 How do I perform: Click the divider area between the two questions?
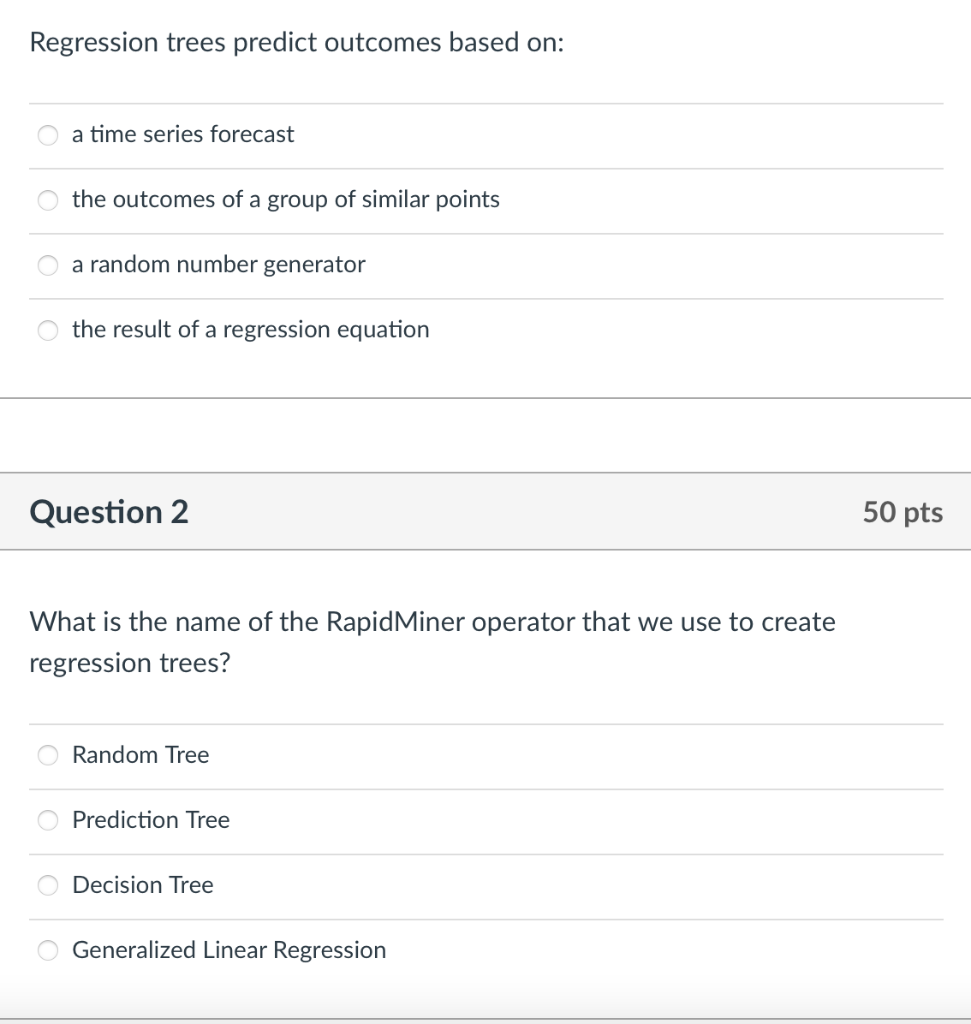[x=485, y=435]
